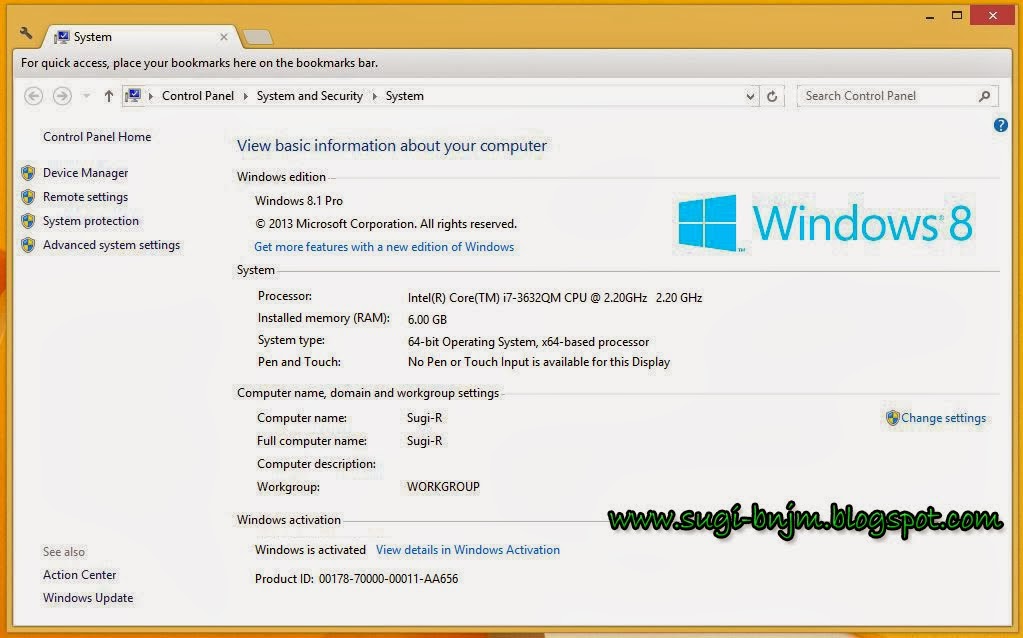Open Control Panel Home
1023x638 pixels.
click(x=97, y=136)
